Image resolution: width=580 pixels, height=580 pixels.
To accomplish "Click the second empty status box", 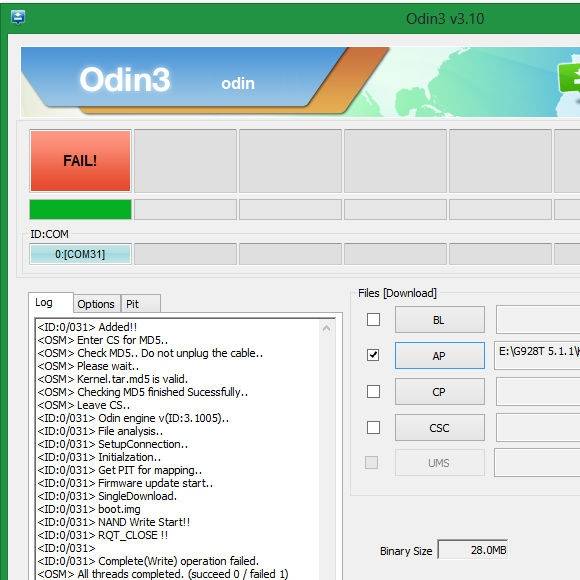I will (290, 161).
